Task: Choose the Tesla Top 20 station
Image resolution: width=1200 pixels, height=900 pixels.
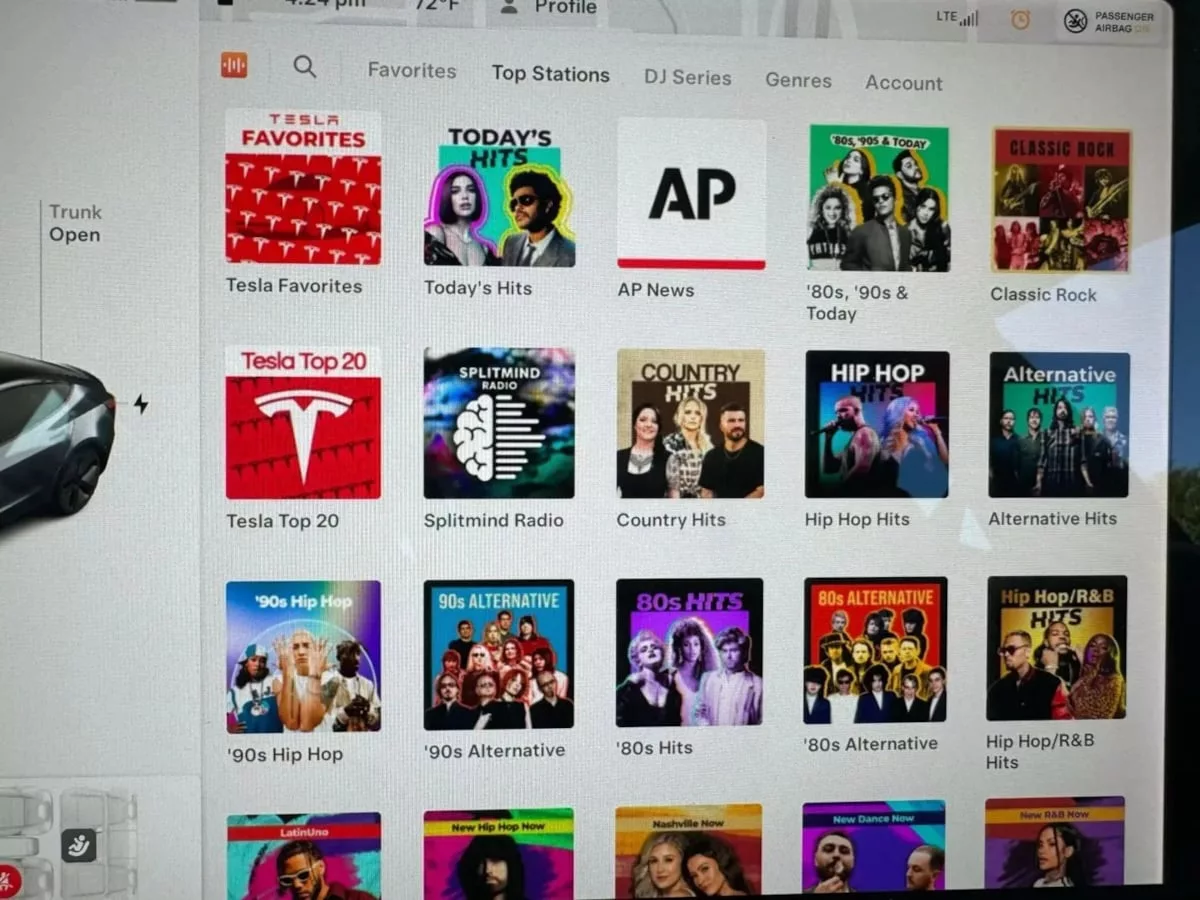Action: [303, 423]
